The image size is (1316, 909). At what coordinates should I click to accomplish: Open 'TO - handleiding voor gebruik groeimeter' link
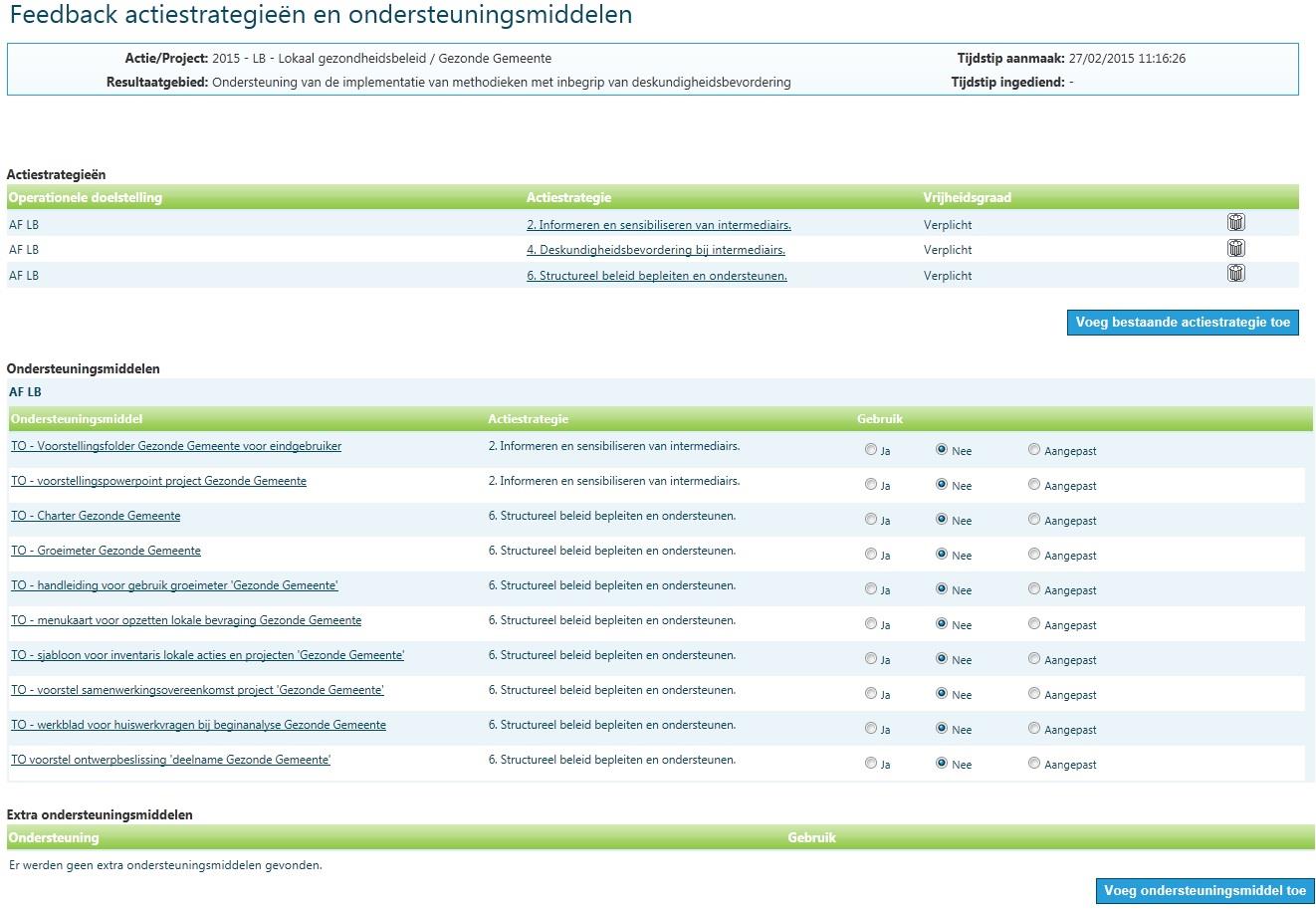(174, 585)
